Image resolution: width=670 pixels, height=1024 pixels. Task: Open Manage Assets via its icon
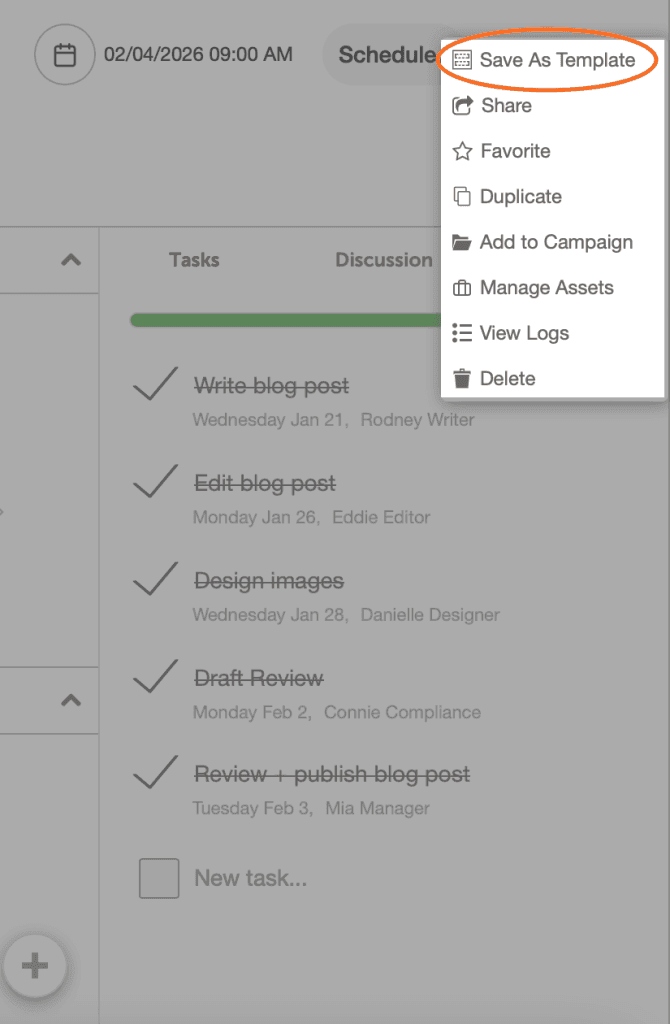[x=463, y=287]
